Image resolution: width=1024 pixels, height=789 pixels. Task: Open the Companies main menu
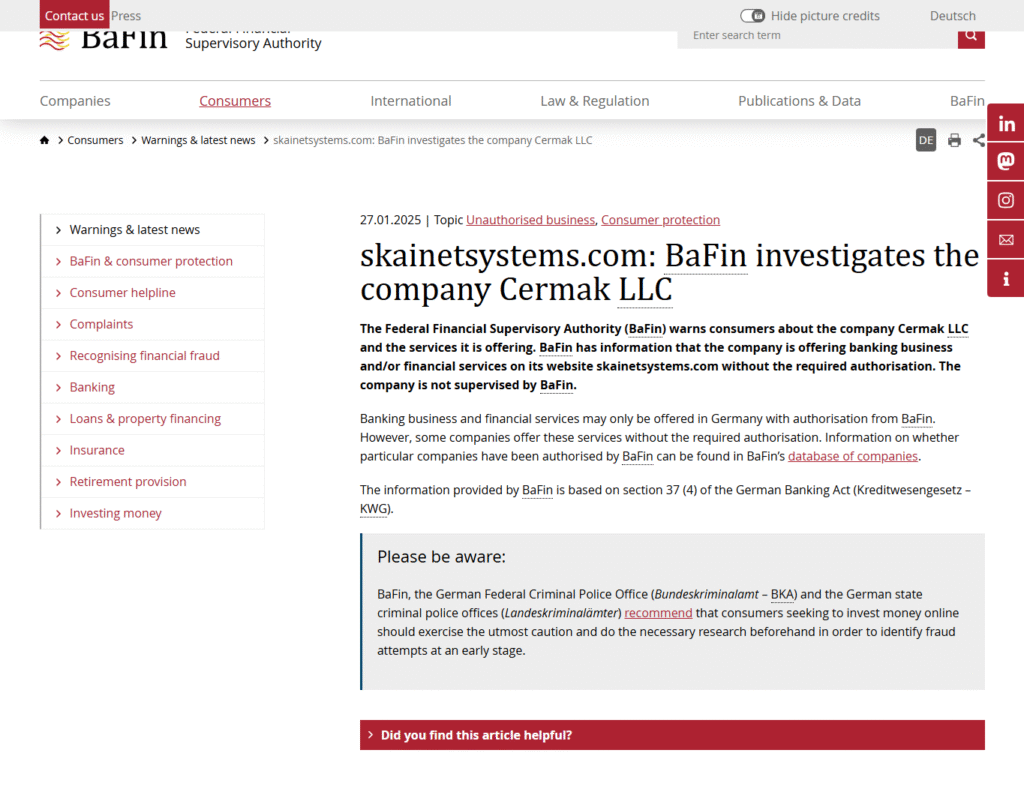point(75,101)
